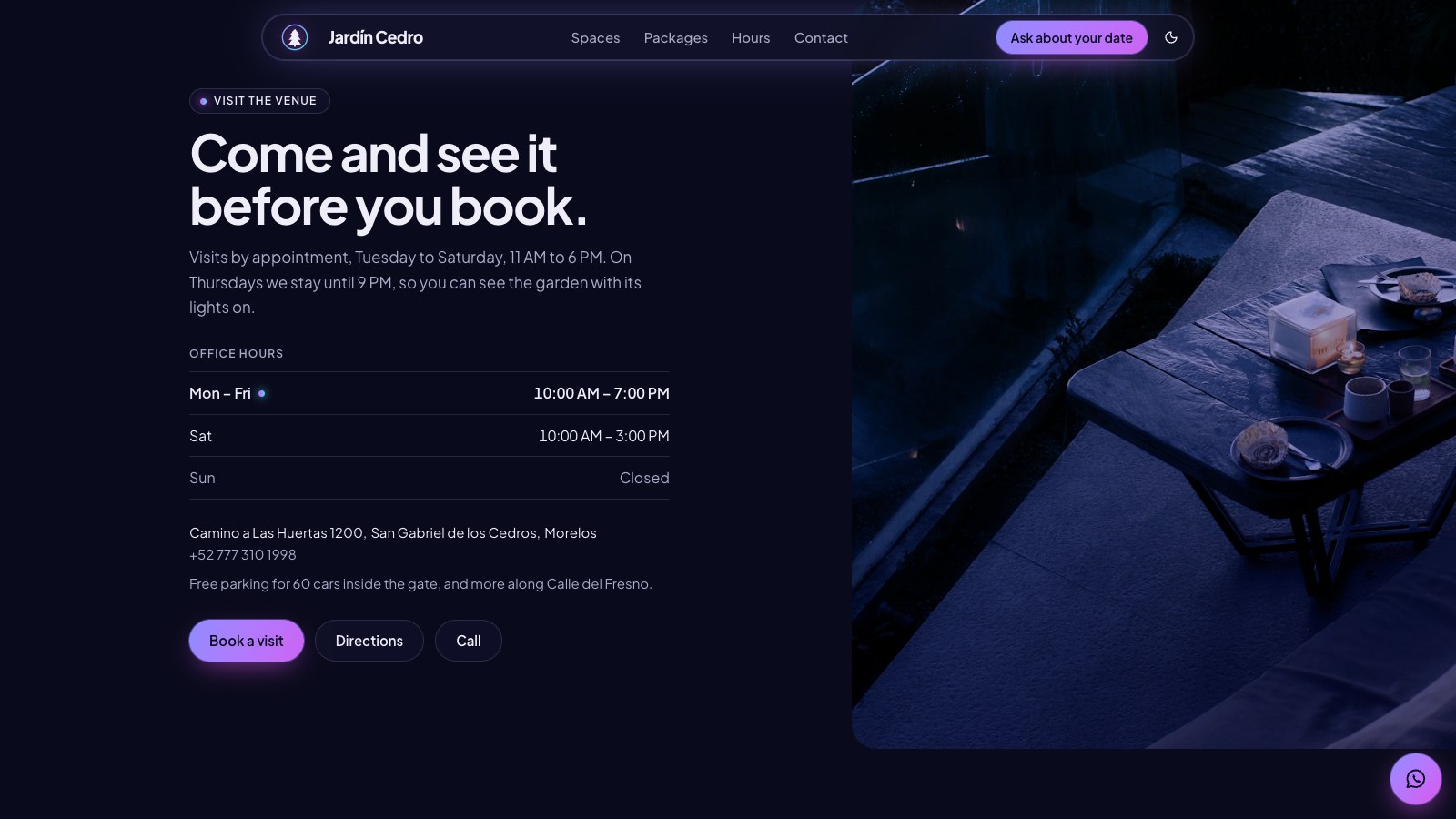
Task: Click the Ask about your date button
Action: [1071, 37]
